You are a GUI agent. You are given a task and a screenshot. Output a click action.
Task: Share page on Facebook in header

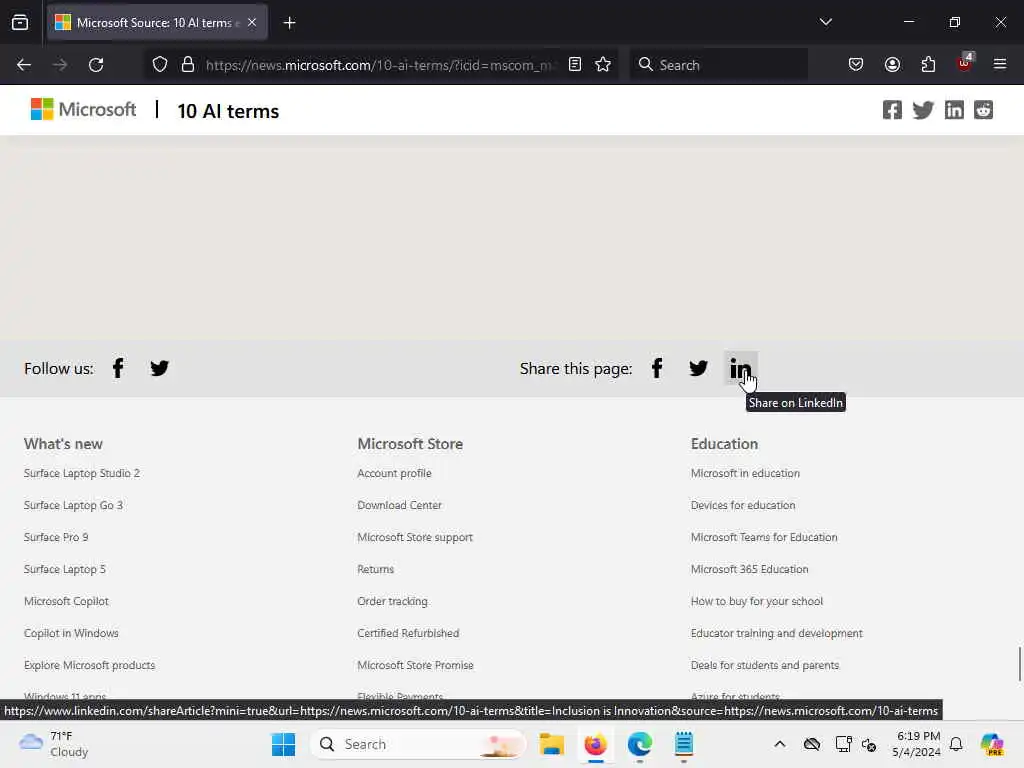pos(892,110)
